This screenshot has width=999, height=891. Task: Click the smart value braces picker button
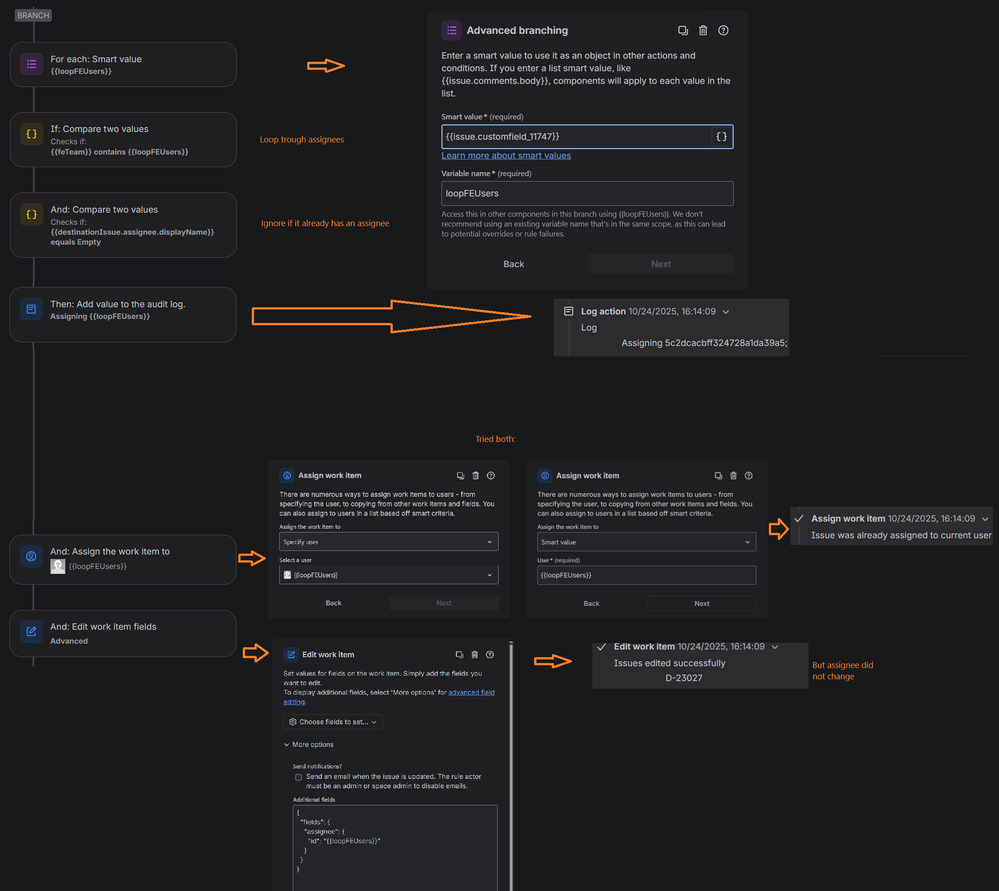click(721, 136)
